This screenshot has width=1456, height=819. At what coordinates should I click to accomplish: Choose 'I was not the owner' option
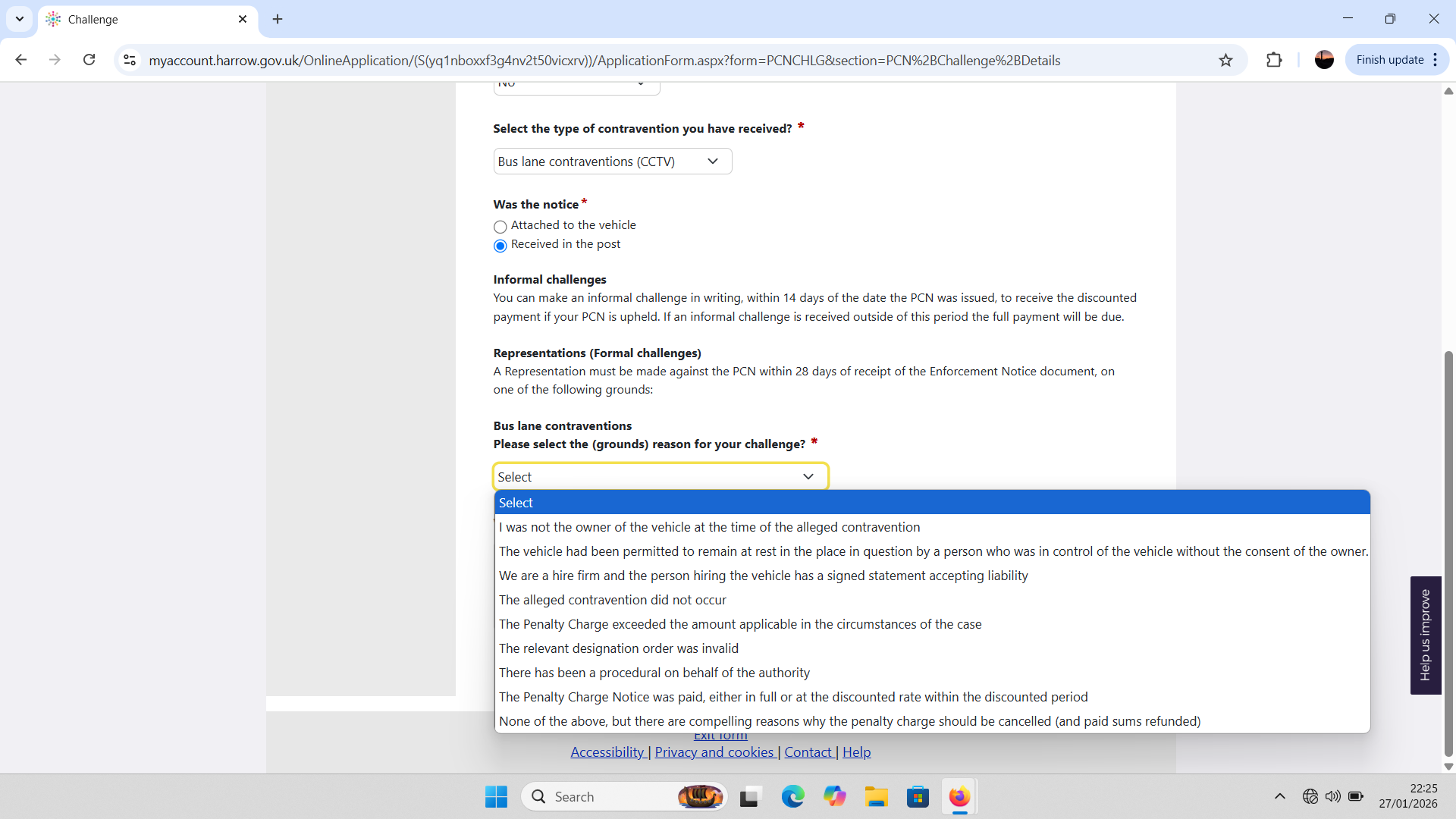pos(709,527)
